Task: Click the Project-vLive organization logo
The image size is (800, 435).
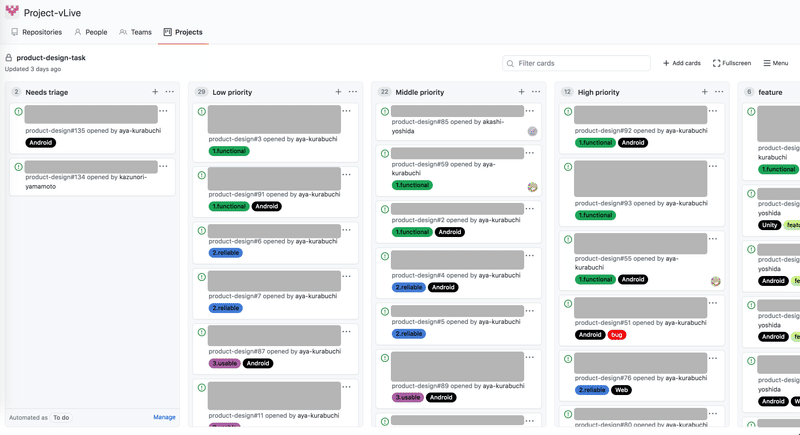Action: (x=12, y=11)
